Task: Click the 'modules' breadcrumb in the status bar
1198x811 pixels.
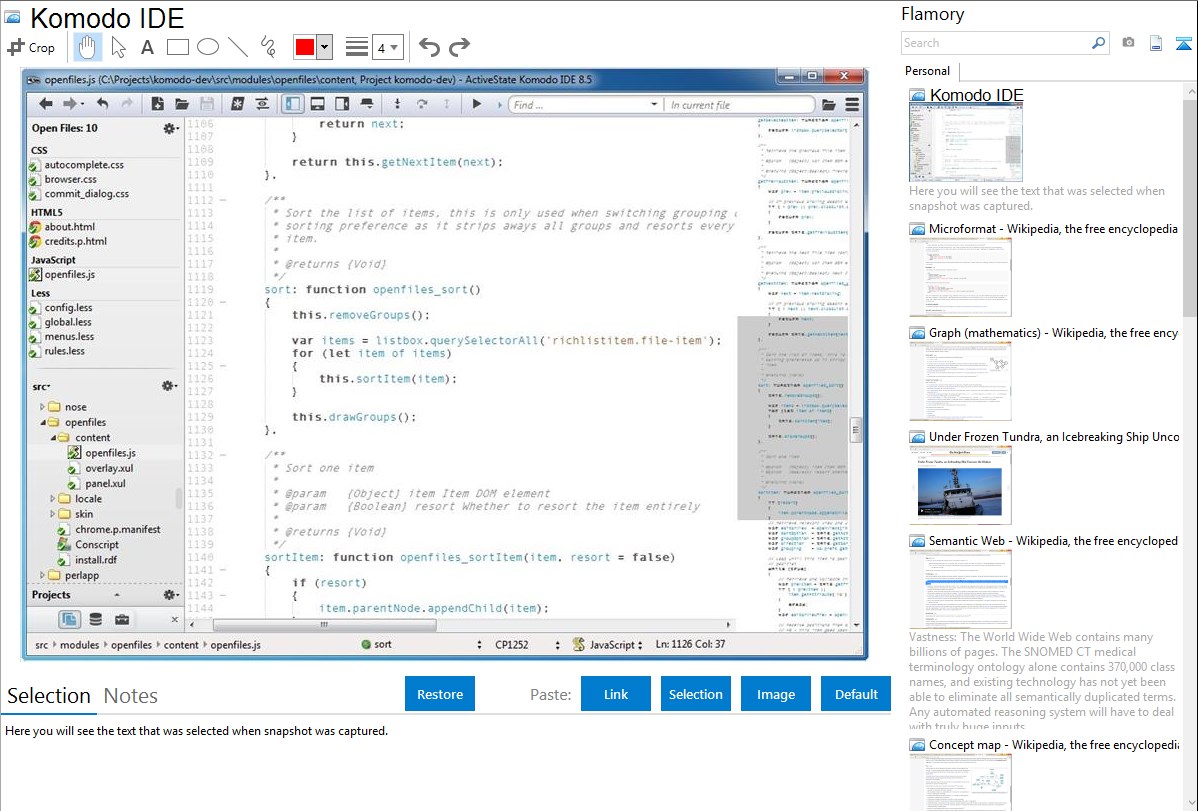Action: (79, 645)
